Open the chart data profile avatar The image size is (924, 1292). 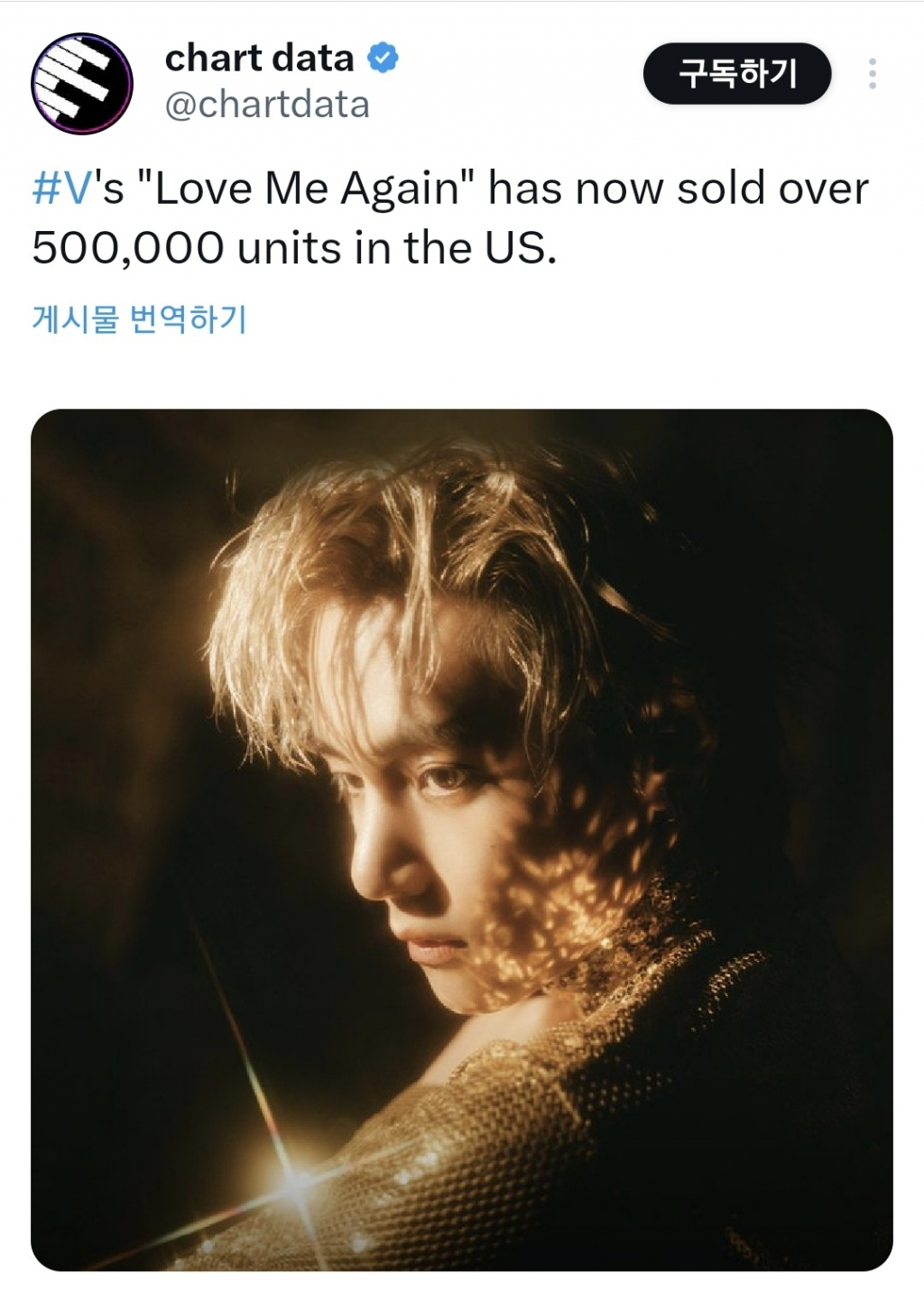(x=82, y=84)
